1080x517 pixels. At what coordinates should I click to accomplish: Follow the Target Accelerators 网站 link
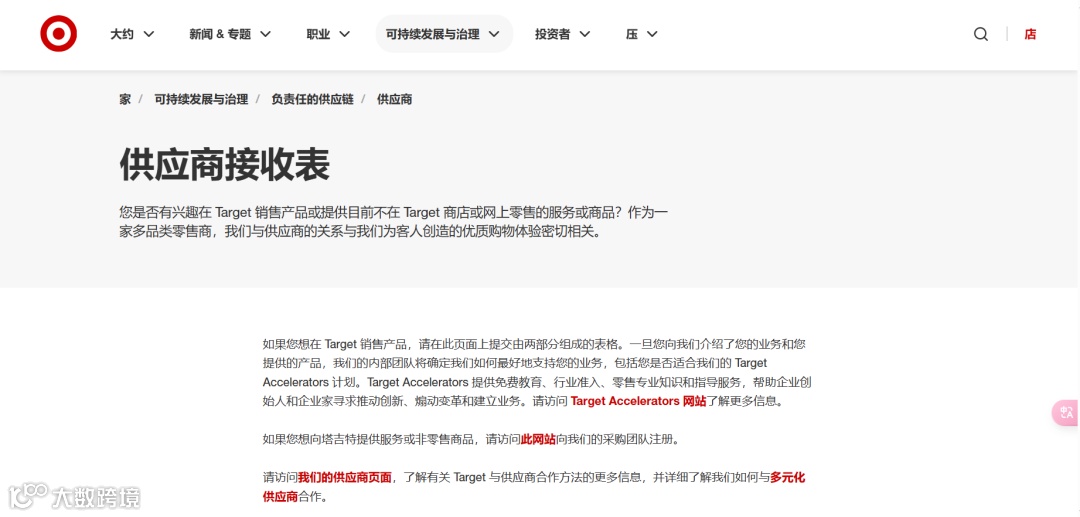(638, 401)
